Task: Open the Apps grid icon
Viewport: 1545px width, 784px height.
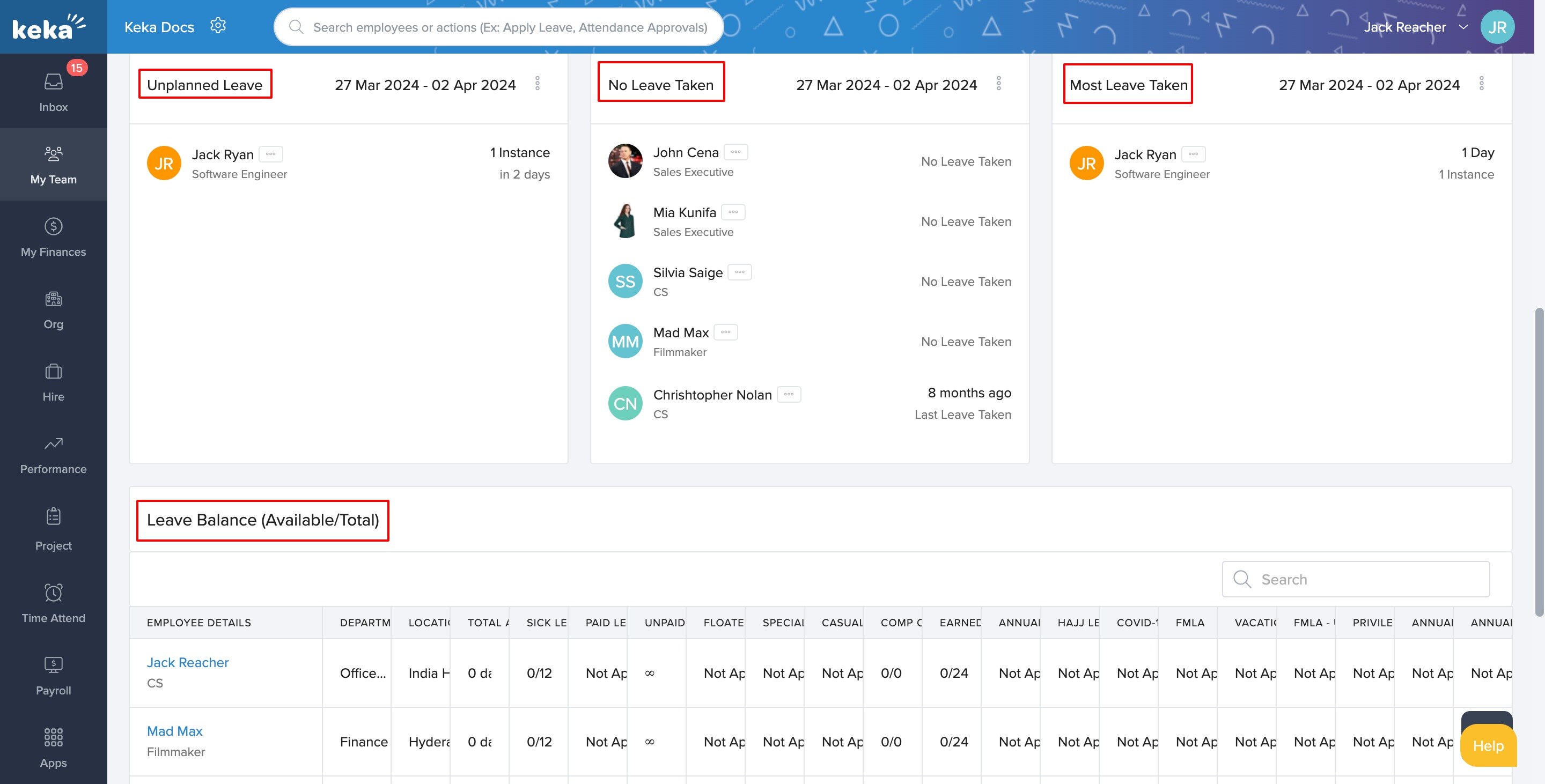Action: point(54,738)
